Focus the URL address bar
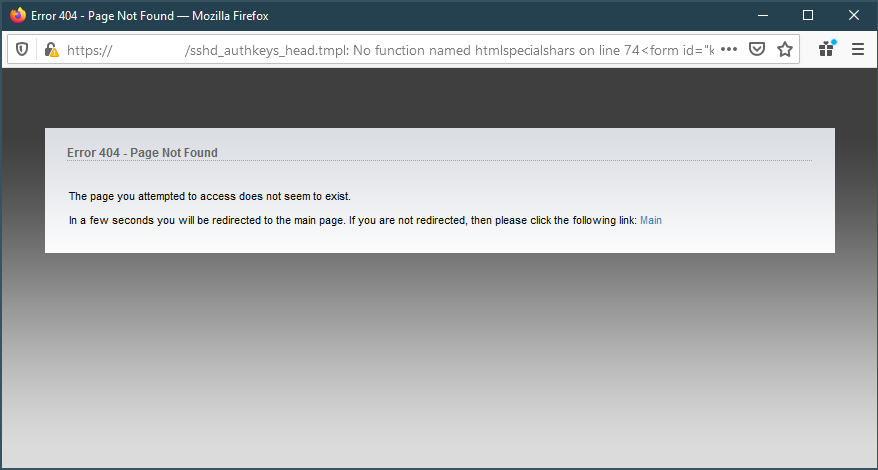The width and height of the screenshot is (878, 470). pos(400,49)
